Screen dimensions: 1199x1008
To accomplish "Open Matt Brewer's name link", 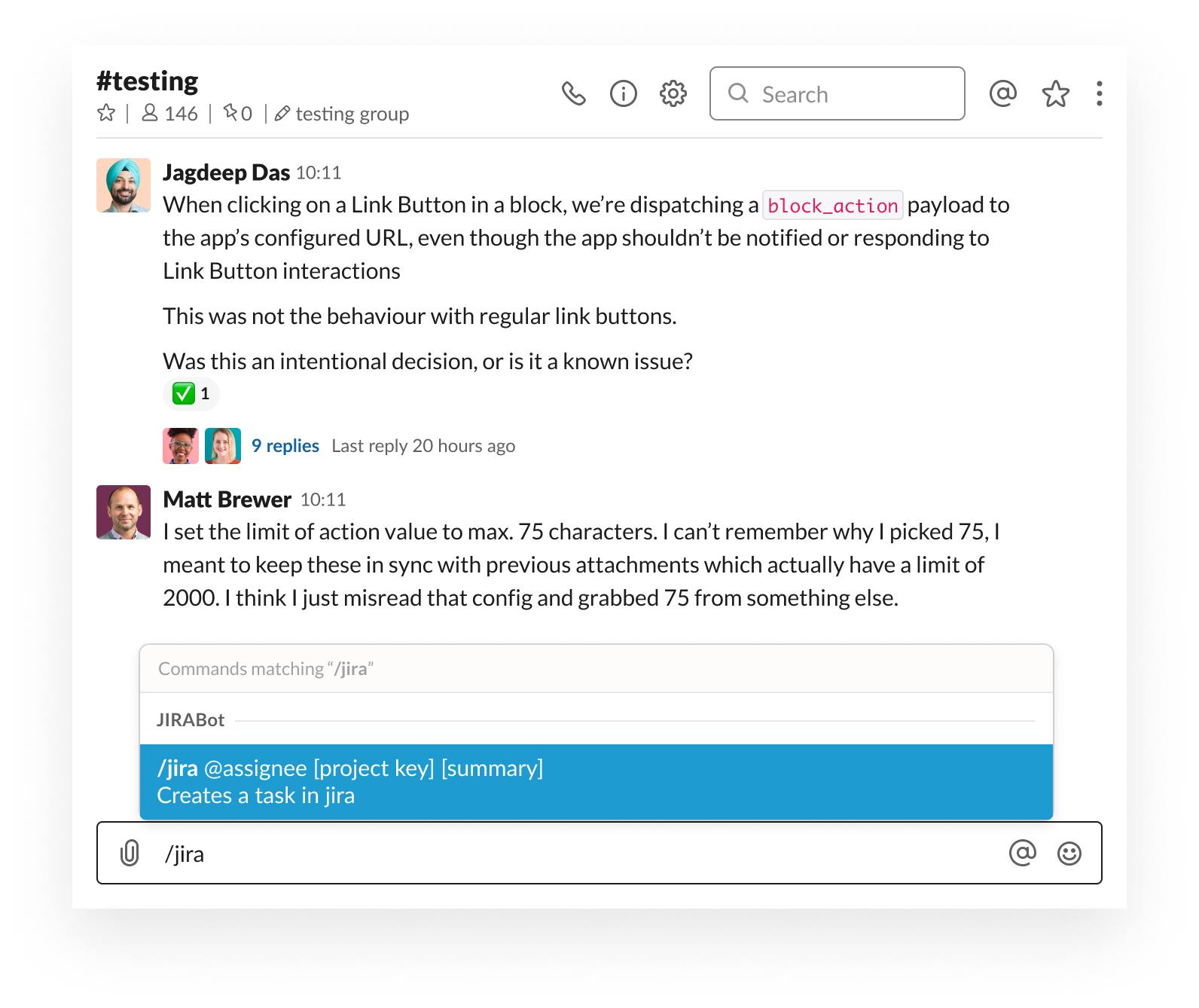I will (227, 499).
